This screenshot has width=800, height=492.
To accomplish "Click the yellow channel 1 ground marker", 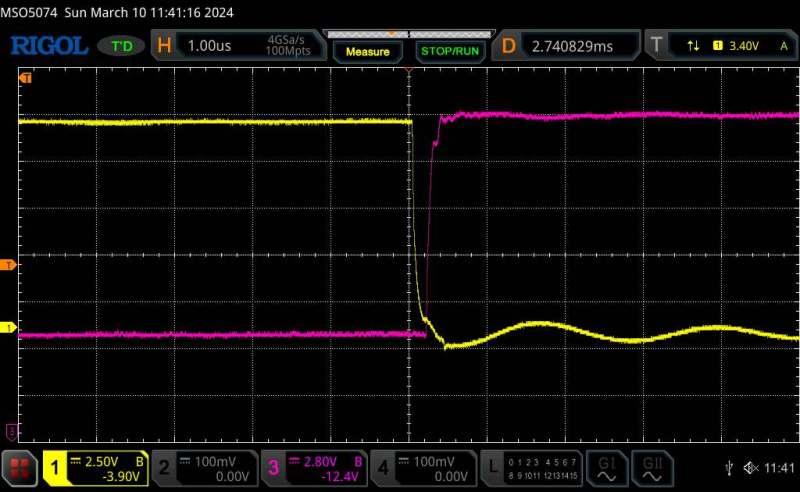I will pyautogui.click(x=8, y=328).
